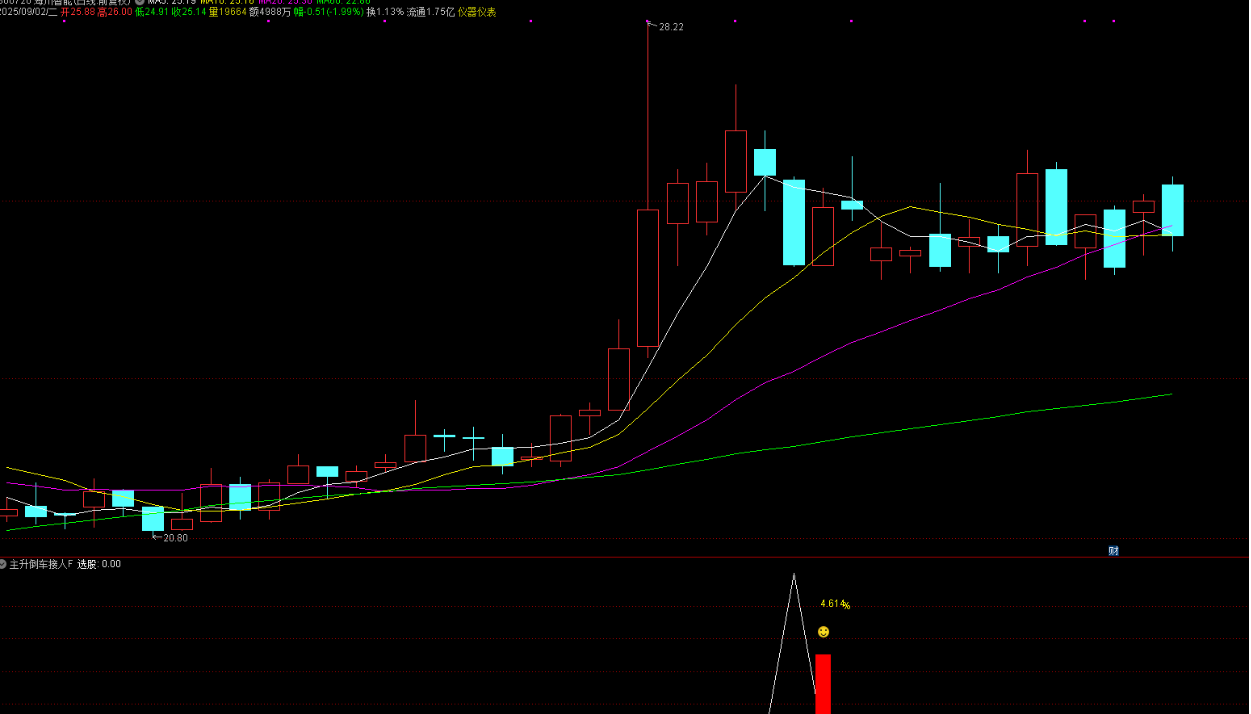
Task: Click the 20.80 low price label
Action: [174, 538]
